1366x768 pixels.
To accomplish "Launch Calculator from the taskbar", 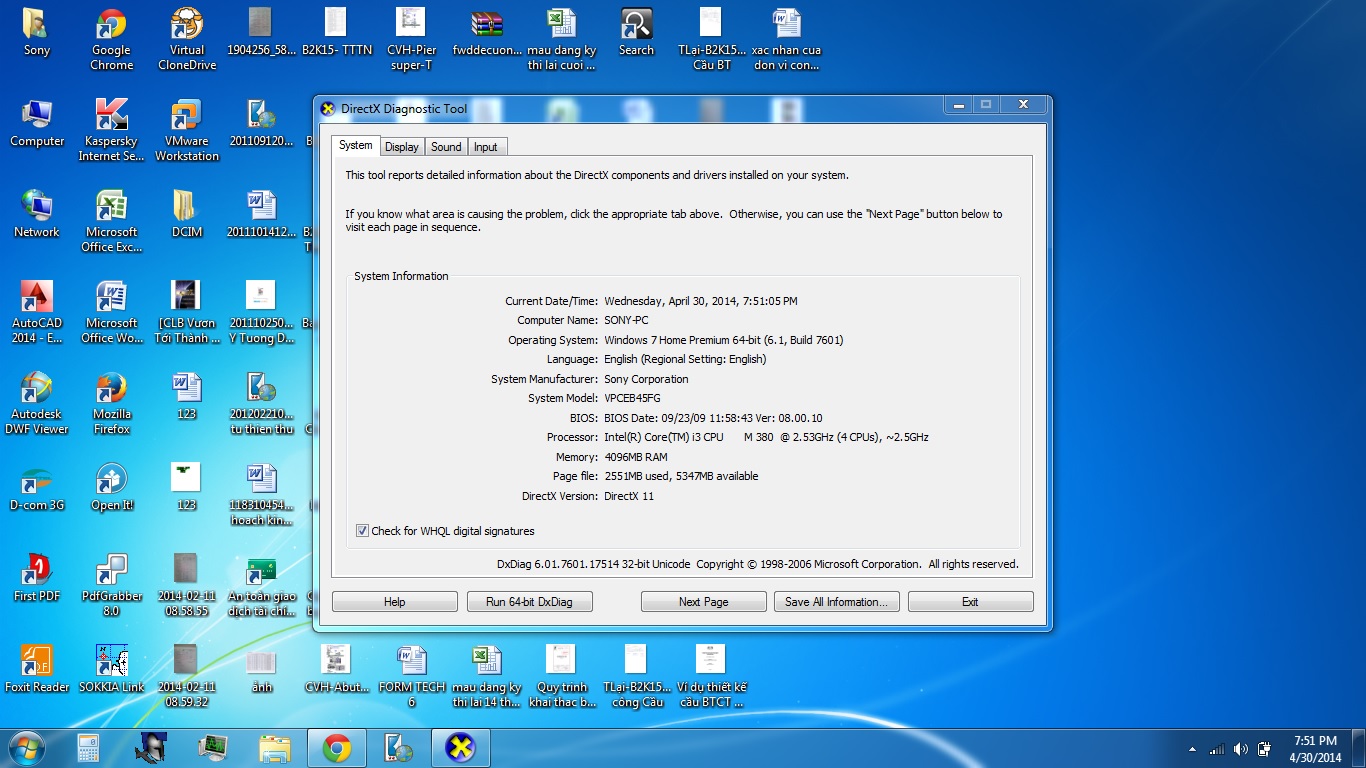I will click(89, 747).
